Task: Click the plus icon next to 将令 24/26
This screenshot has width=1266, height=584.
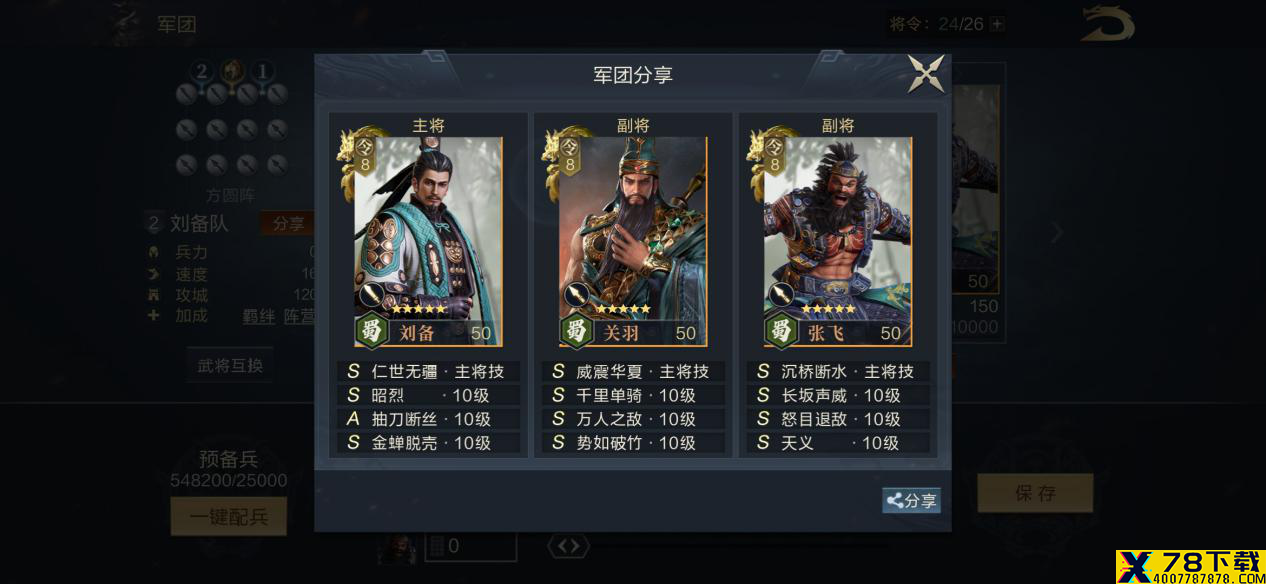Action: pyautogui.click(x=997, y=24)
